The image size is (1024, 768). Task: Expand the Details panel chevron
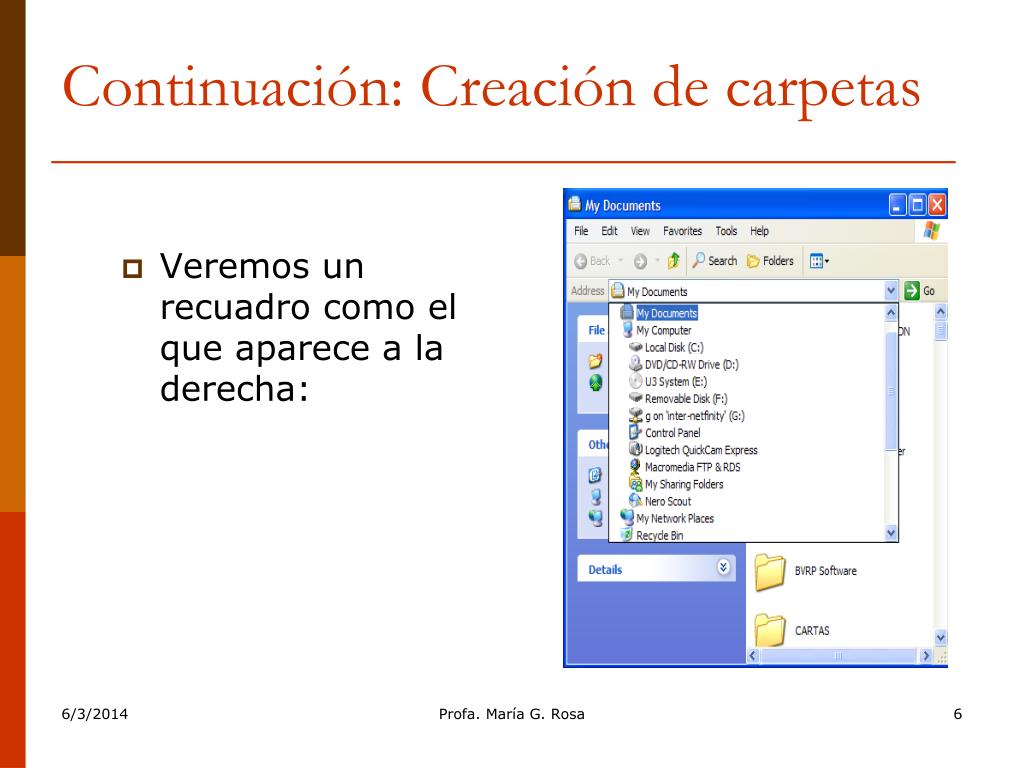pos(723,567)
